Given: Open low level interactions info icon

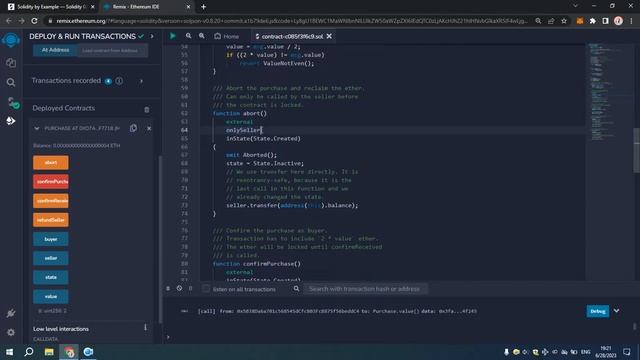Looking at the screenshot, I should [145, 327].
